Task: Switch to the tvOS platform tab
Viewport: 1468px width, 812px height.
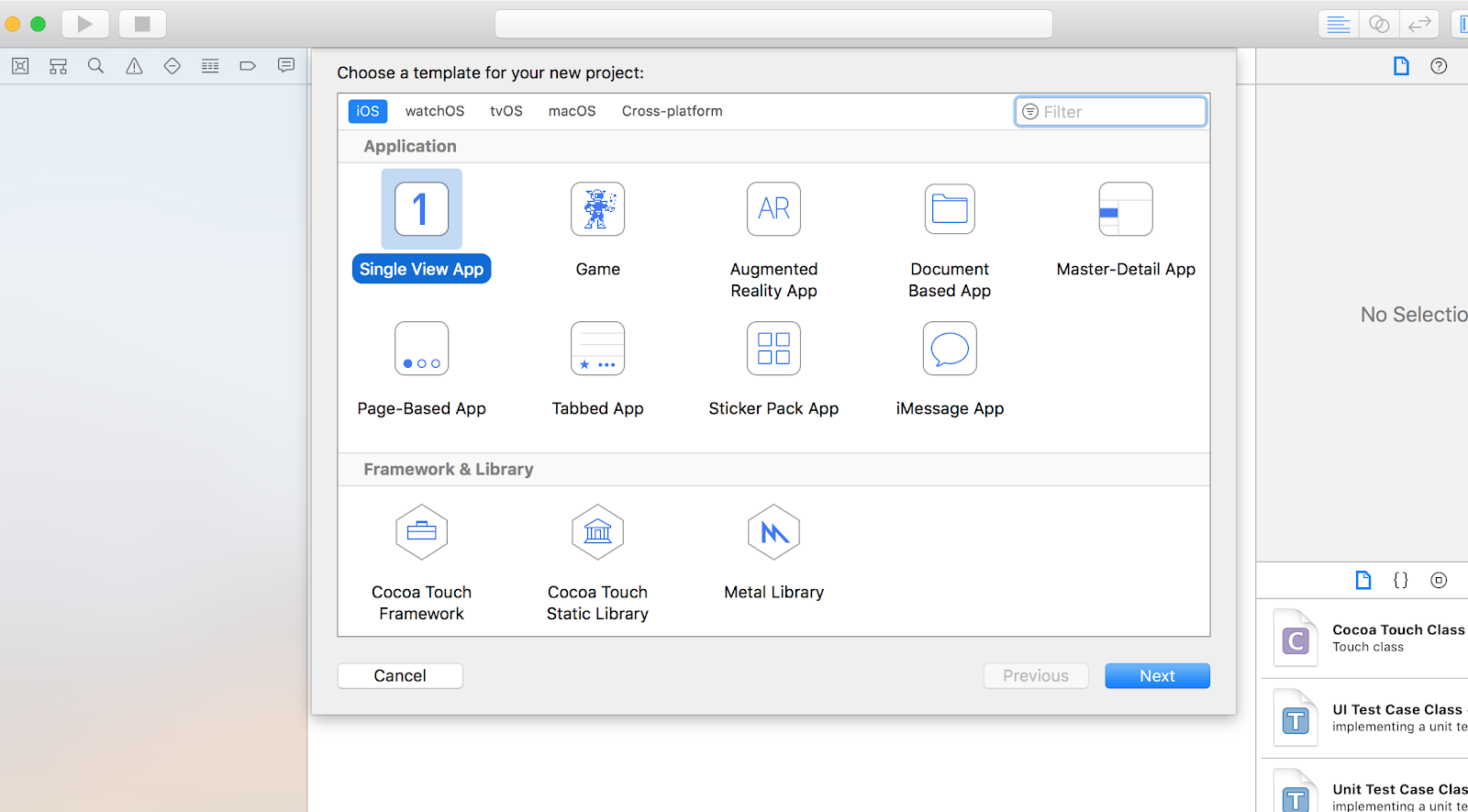Action: tap(506, 111)
